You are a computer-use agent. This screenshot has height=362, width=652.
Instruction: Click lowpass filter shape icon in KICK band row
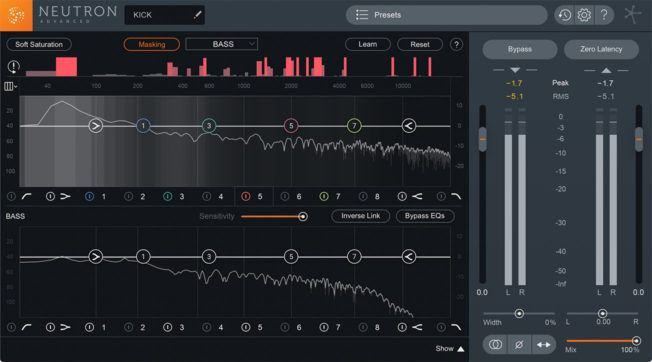coord(456,196)
